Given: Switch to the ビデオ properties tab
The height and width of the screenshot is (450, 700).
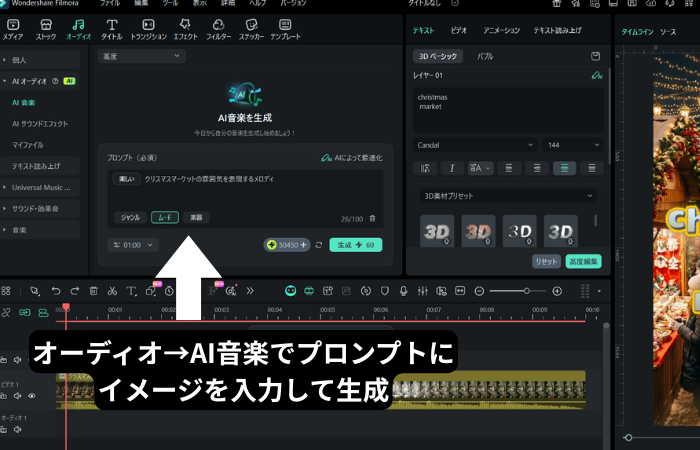Looking at the screenshot, I should click(458, 30).
